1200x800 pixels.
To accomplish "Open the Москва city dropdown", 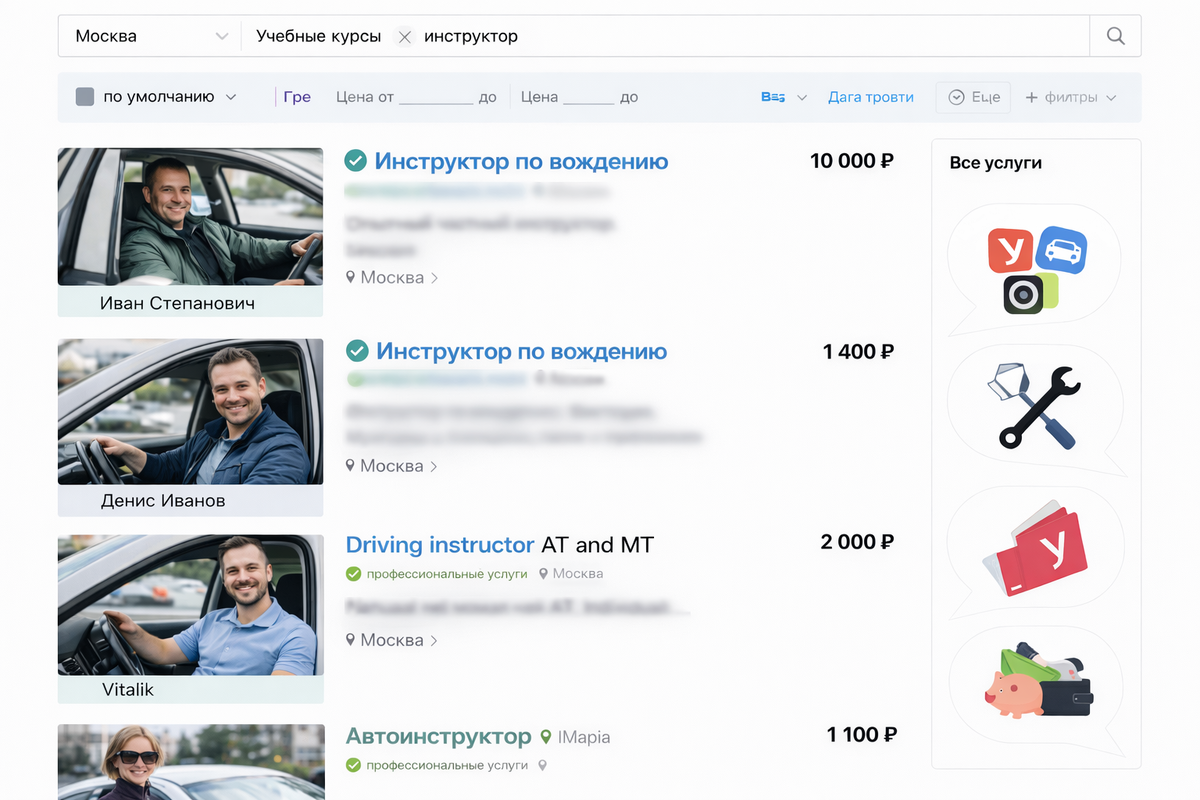I will coord(150,36).
